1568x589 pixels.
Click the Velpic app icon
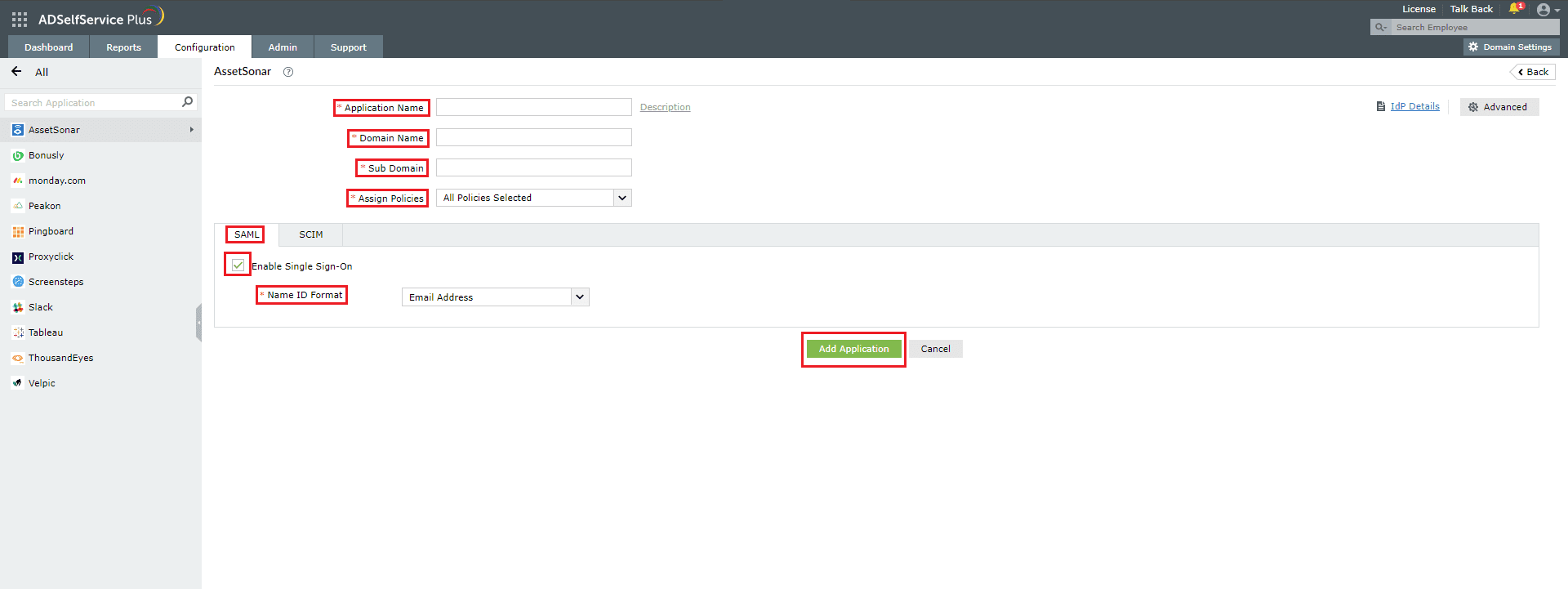(x=18, y=383)
